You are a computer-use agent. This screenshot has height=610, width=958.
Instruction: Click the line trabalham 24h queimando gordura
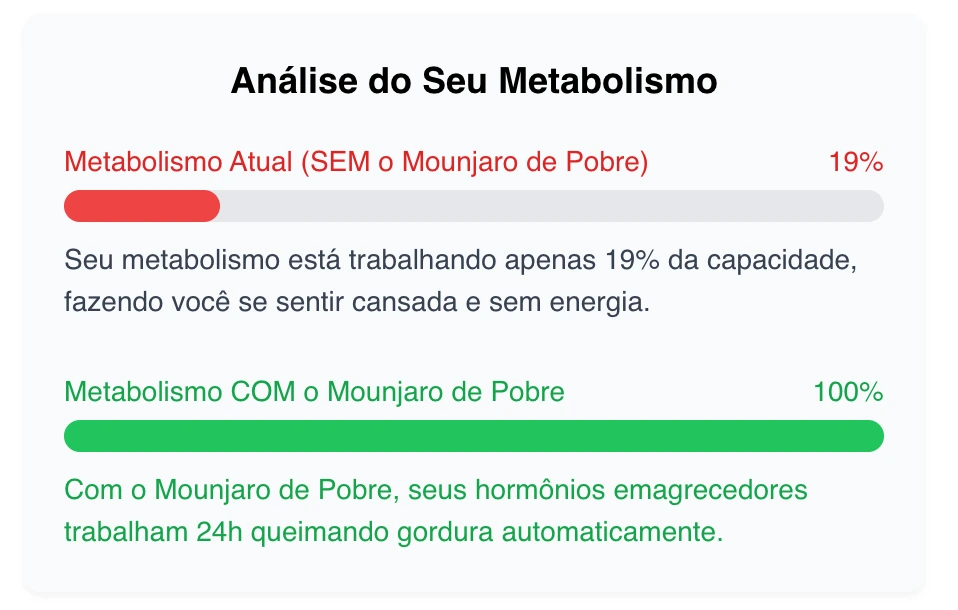(x=393, y=531)
